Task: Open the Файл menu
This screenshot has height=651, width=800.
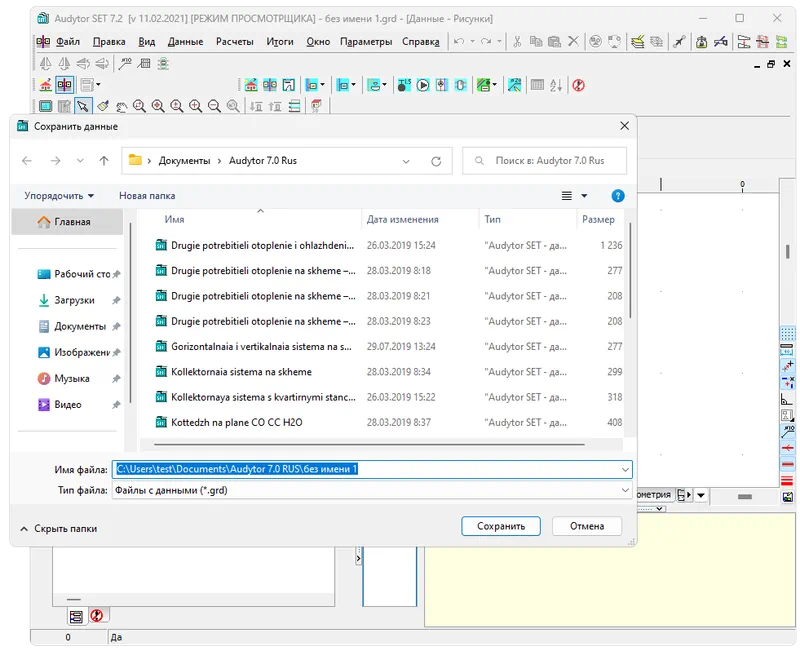Action: click(x=67, y=41)
